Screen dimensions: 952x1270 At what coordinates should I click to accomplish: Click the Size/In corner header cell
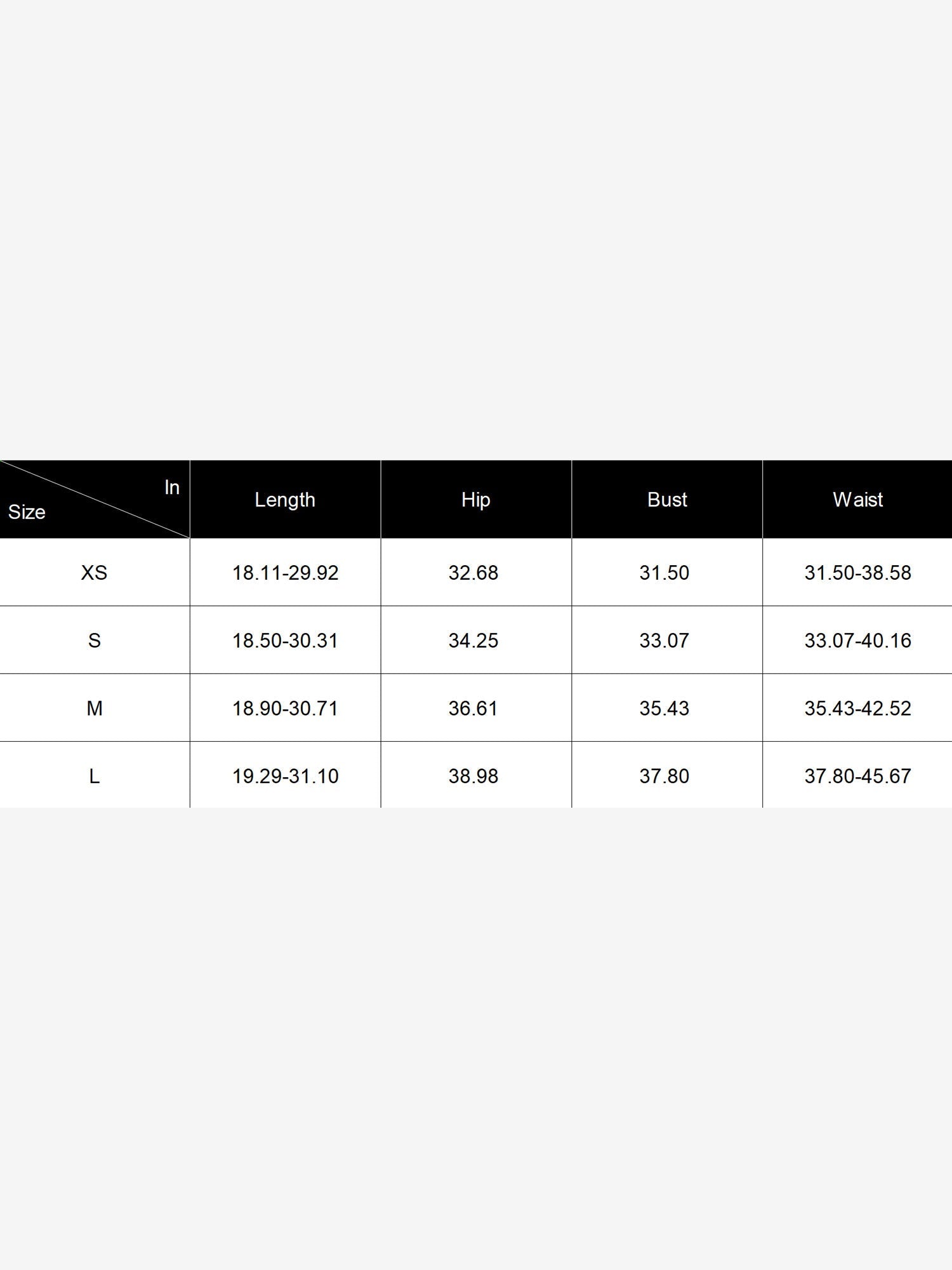pyautogui.click(x=94, y=500)
